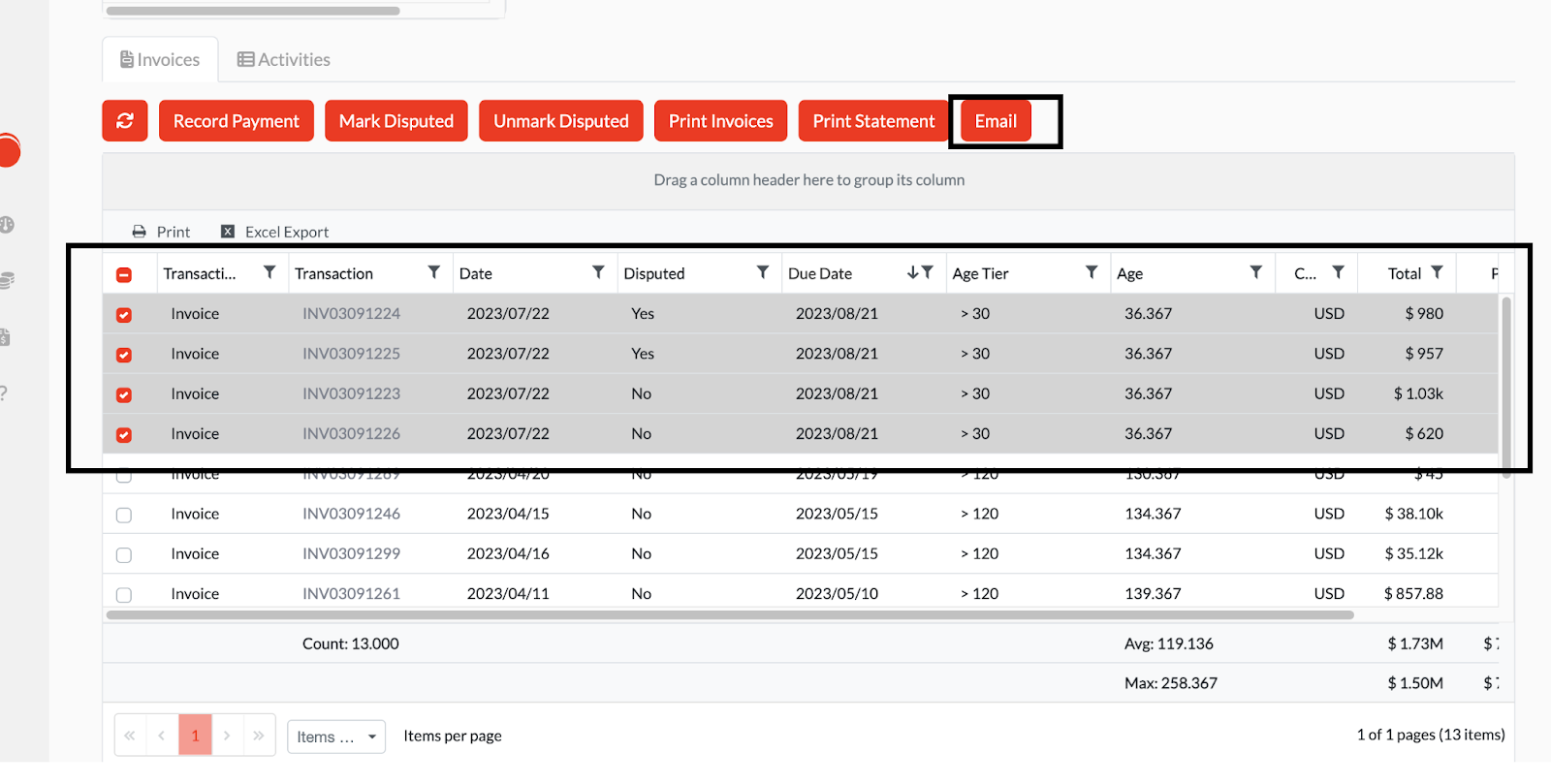Go to first page arrow in pager
The height and width of the screenshot is (784, 1551).
pos(130,736)
